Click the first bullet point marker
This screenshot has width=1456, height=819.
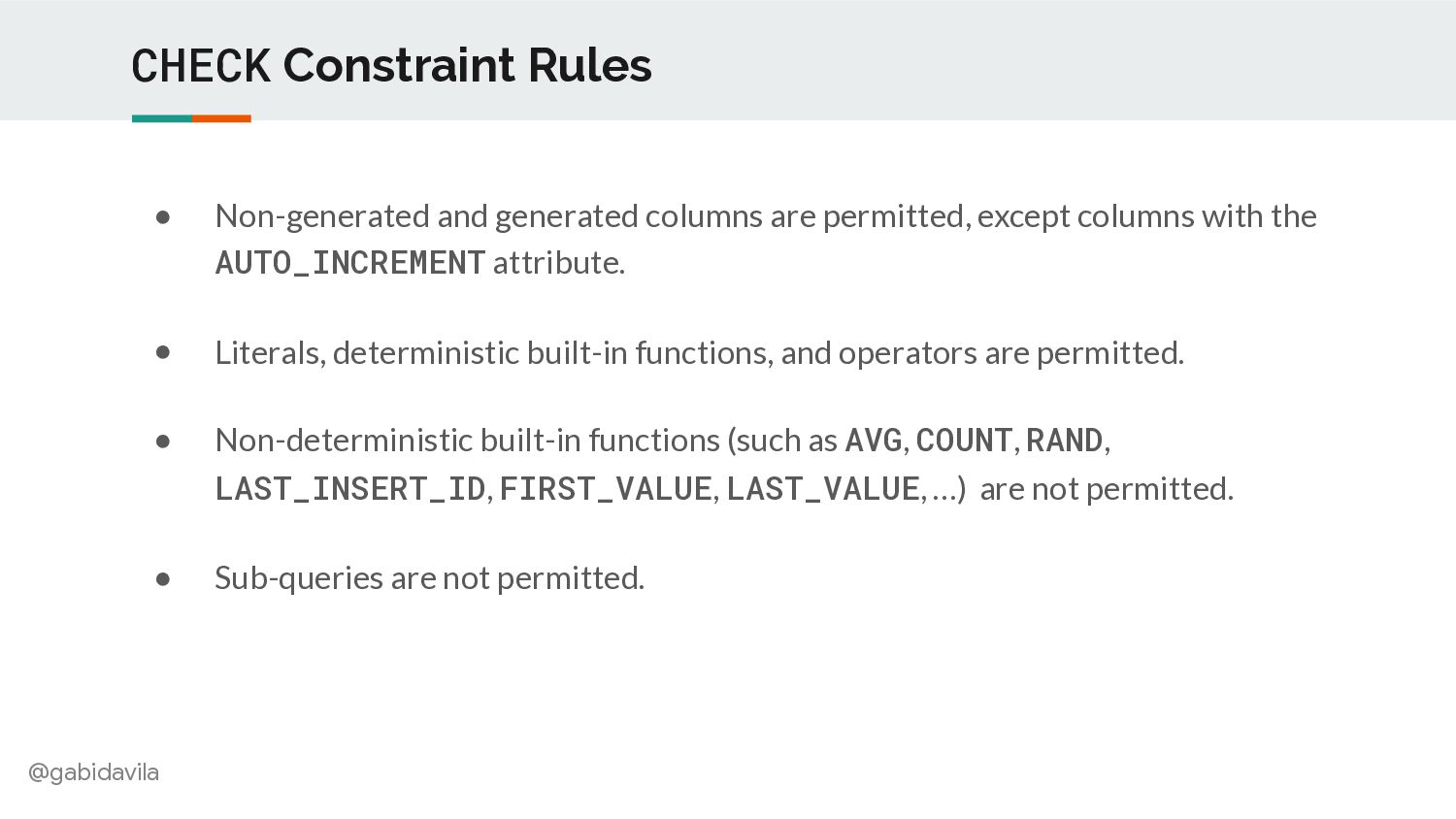click(163, 217)
